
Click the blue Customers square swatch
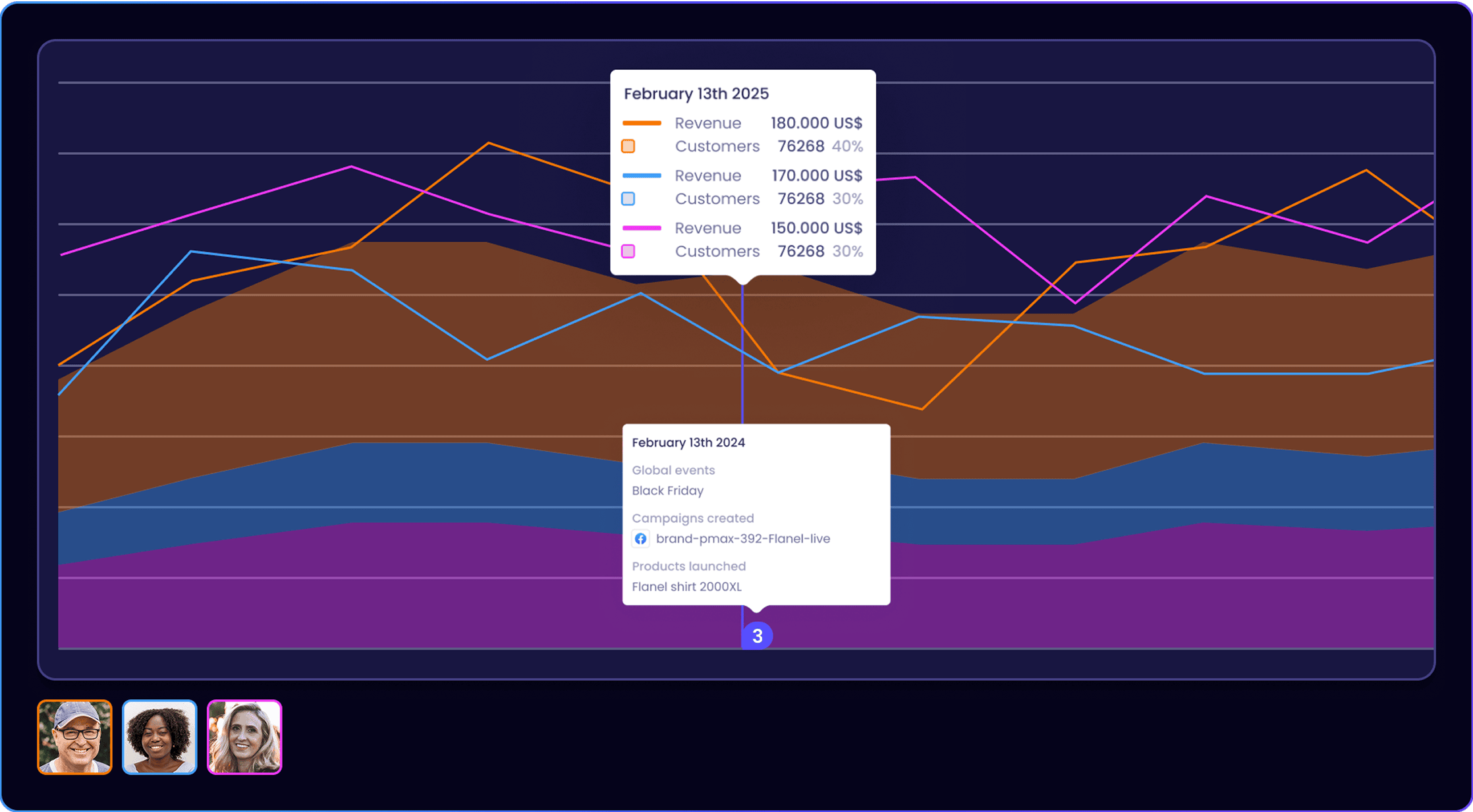click(x=628, y=199)
